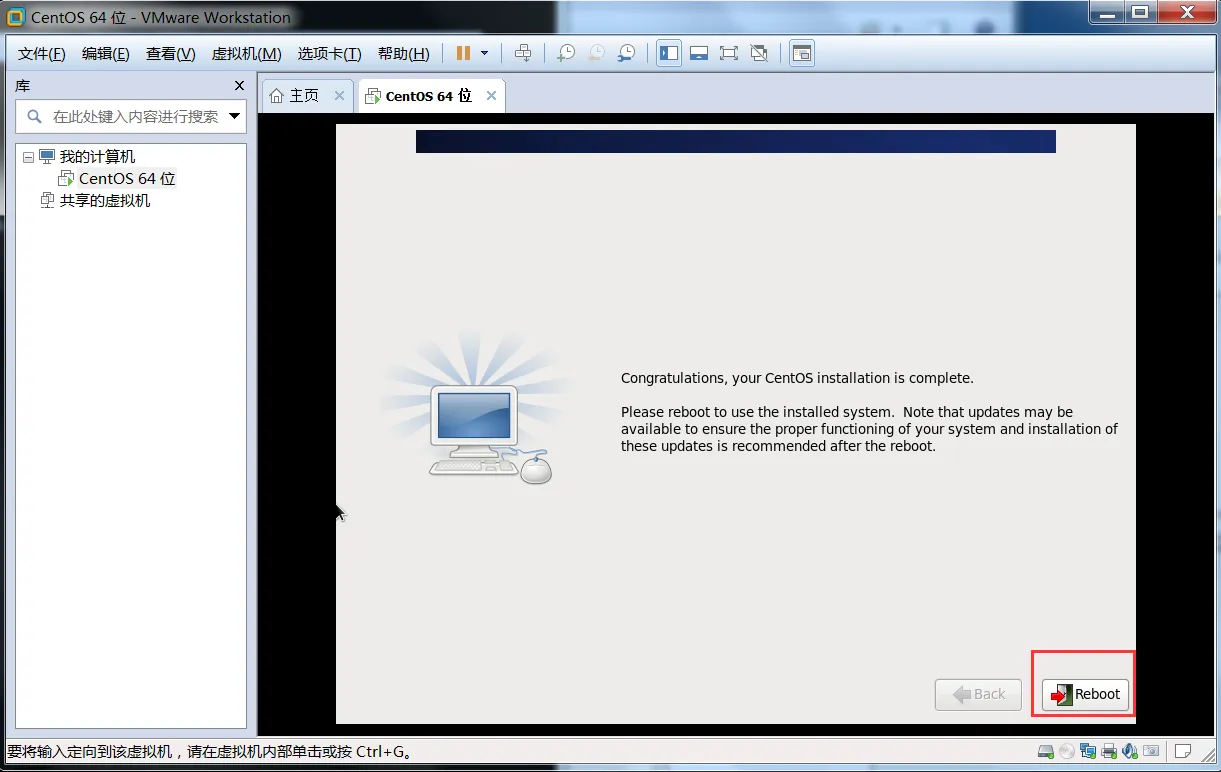
Task: Click the message log note icon
Action: [x=1183, y=751]
